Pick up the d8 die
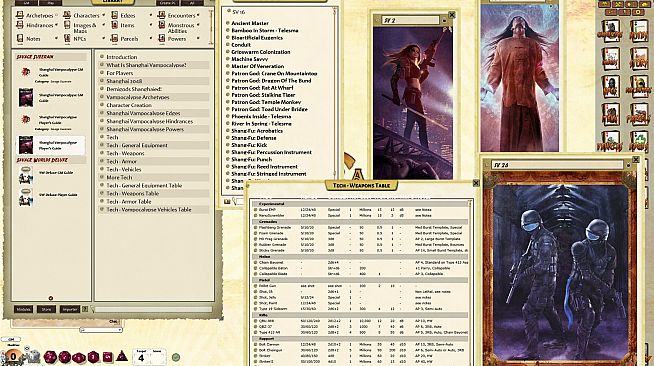Viewport: 654px width, 366px height. tap(93, 357)
